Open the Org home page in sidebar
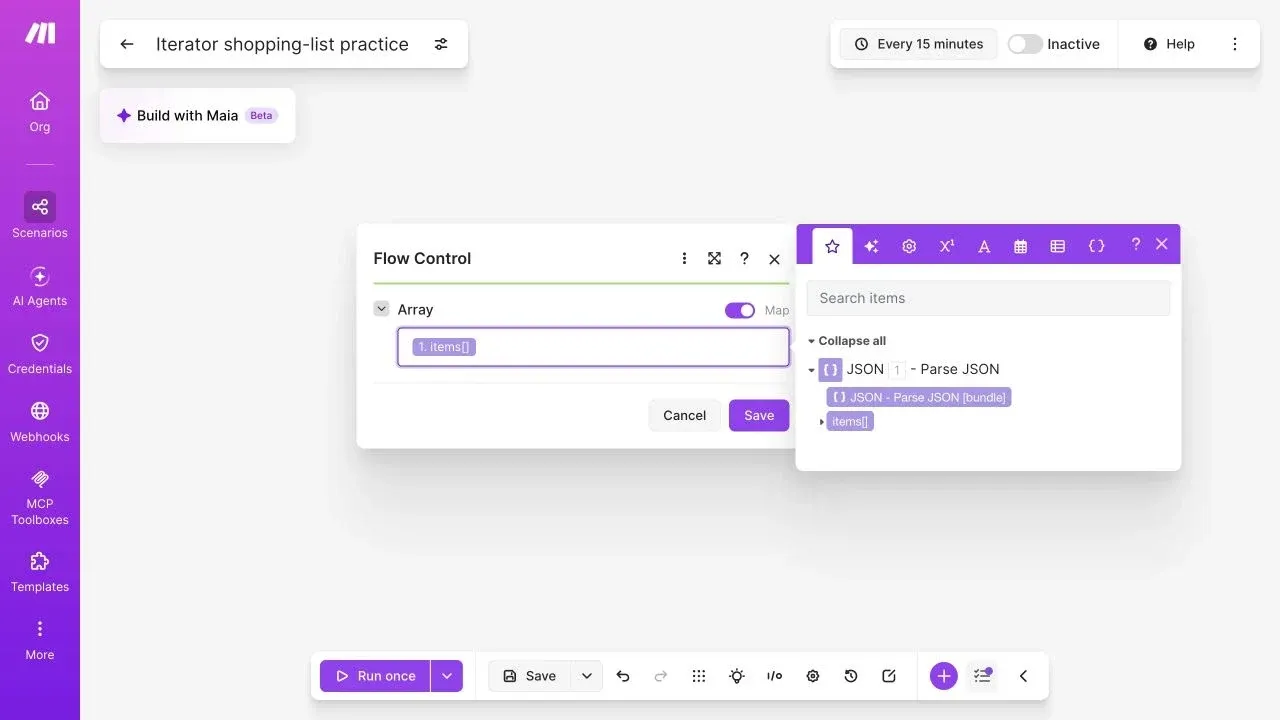 (x=40, y=111)
